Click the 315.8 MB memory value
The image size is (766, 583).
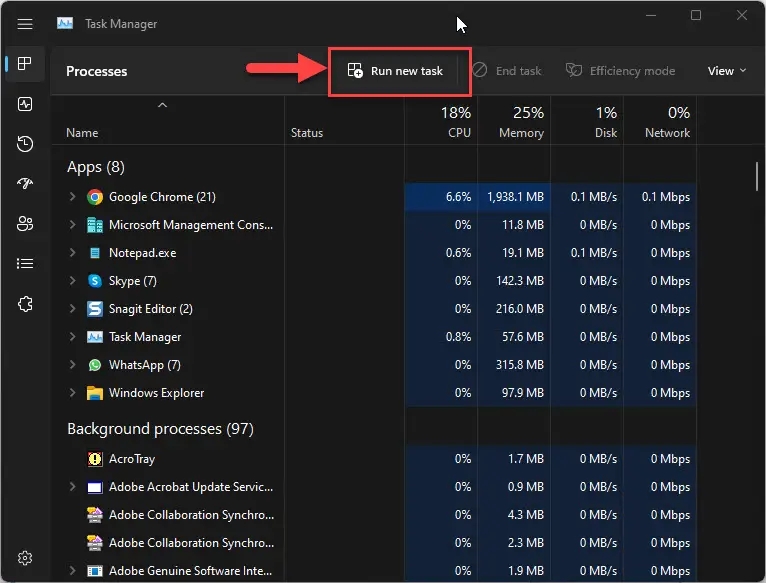tap(520, 365)
